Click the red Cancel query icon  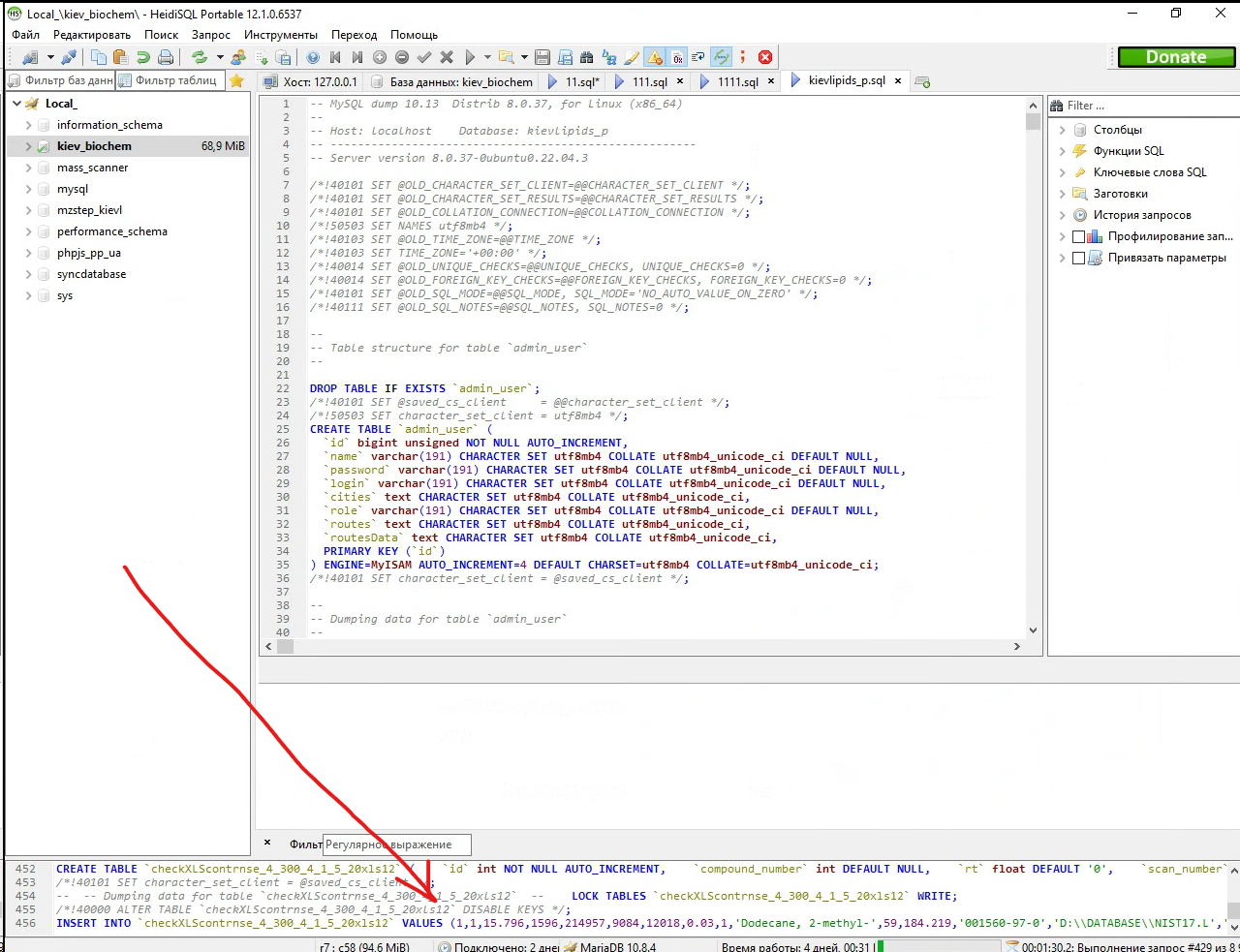(x=765, y=57)
